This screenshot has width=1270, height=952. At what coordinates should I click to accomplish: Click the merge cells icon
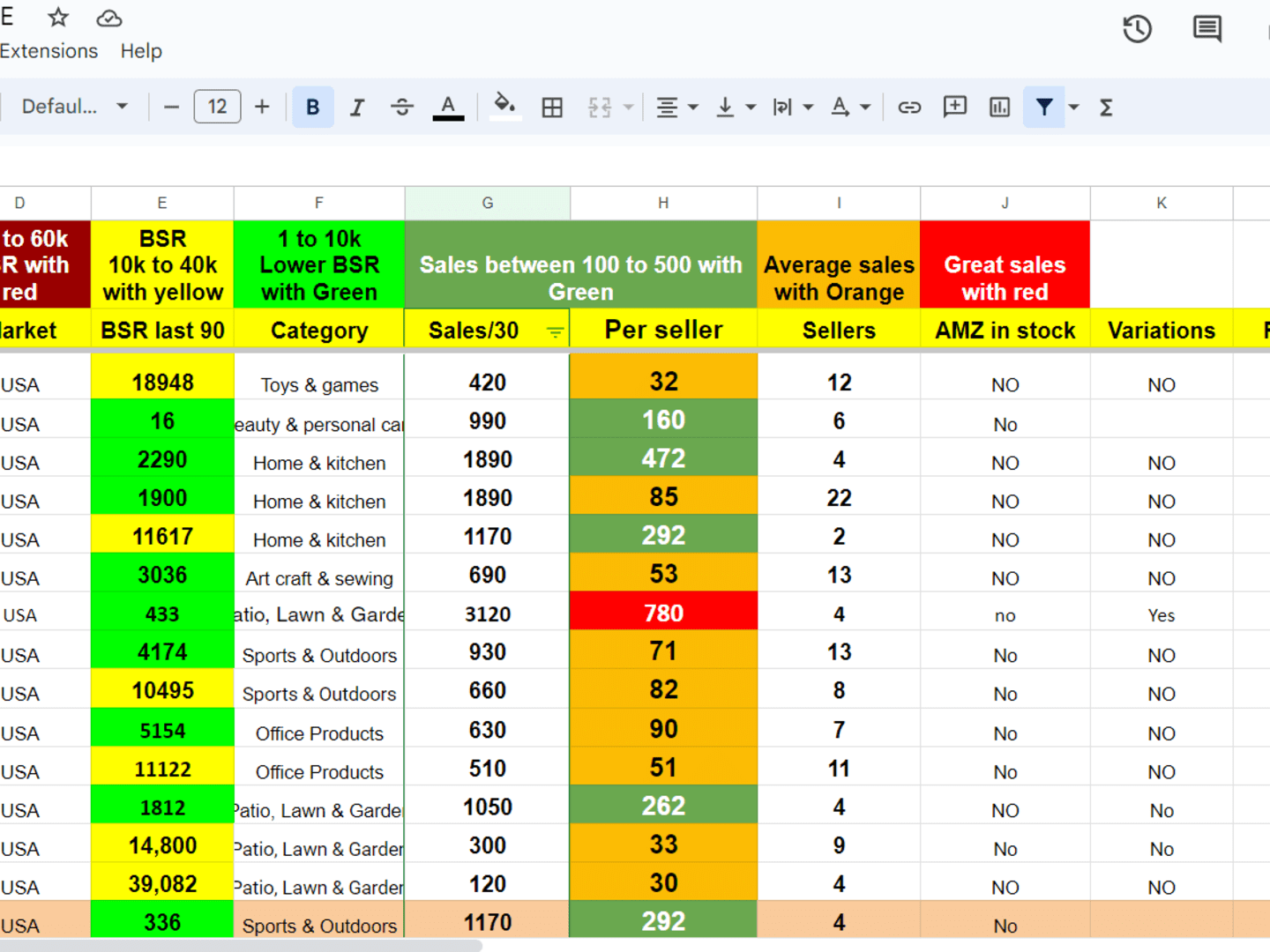[600, 108]
